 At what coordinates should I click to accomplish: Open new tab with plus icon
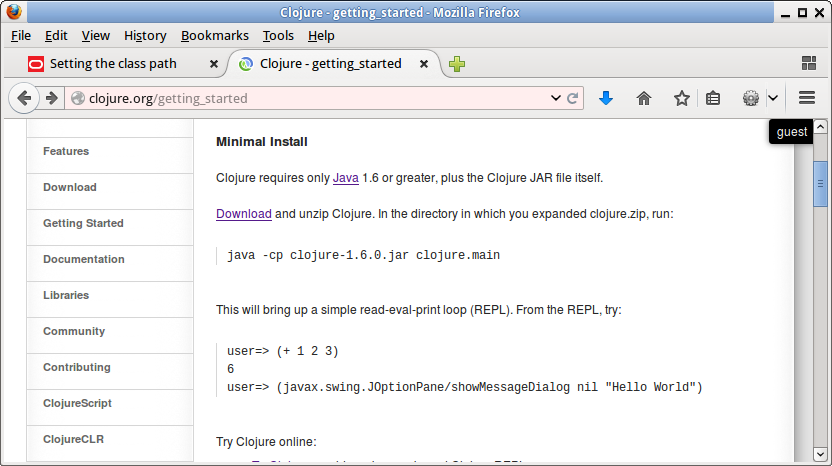coord(457,64)
